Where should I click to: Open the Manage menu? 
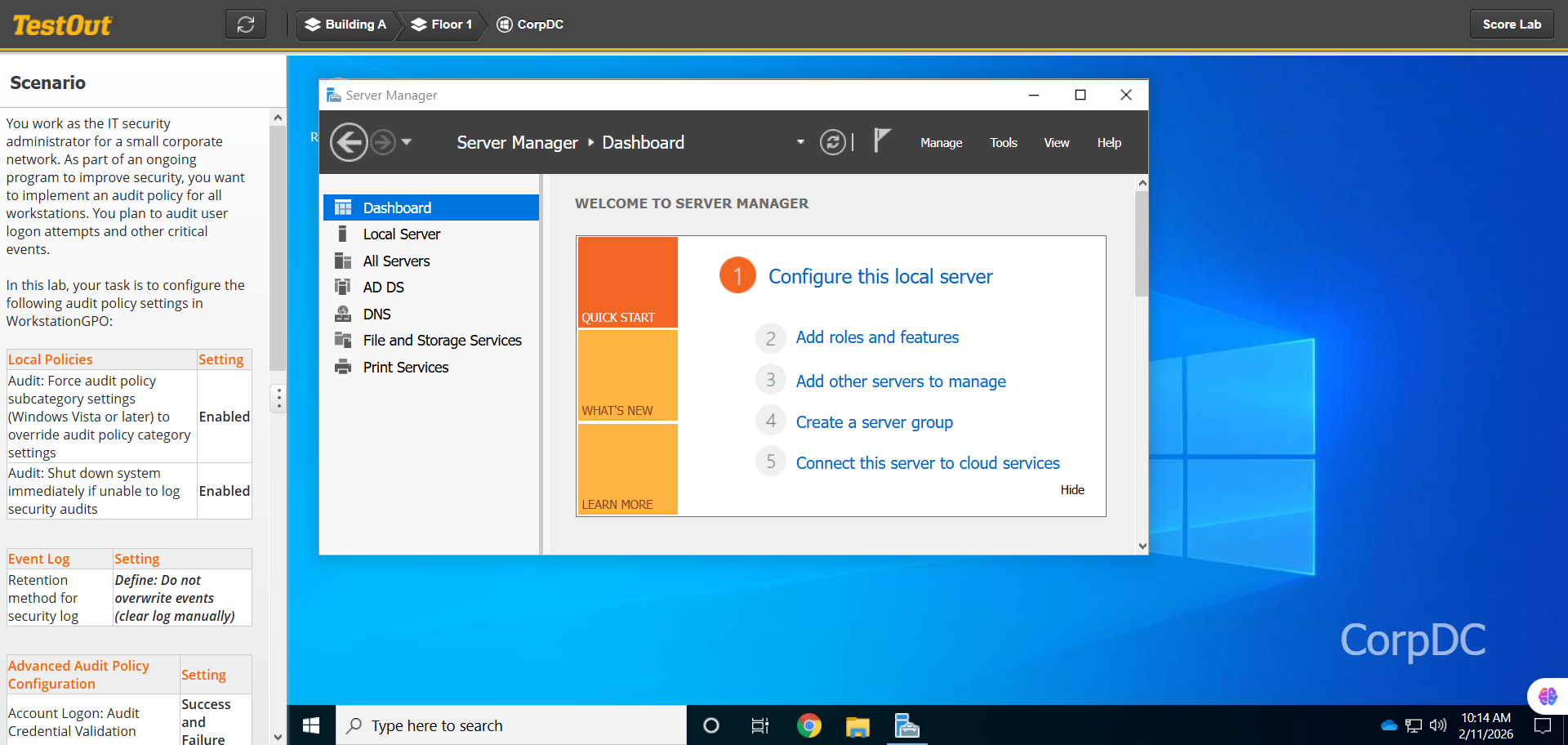(941, 143)
